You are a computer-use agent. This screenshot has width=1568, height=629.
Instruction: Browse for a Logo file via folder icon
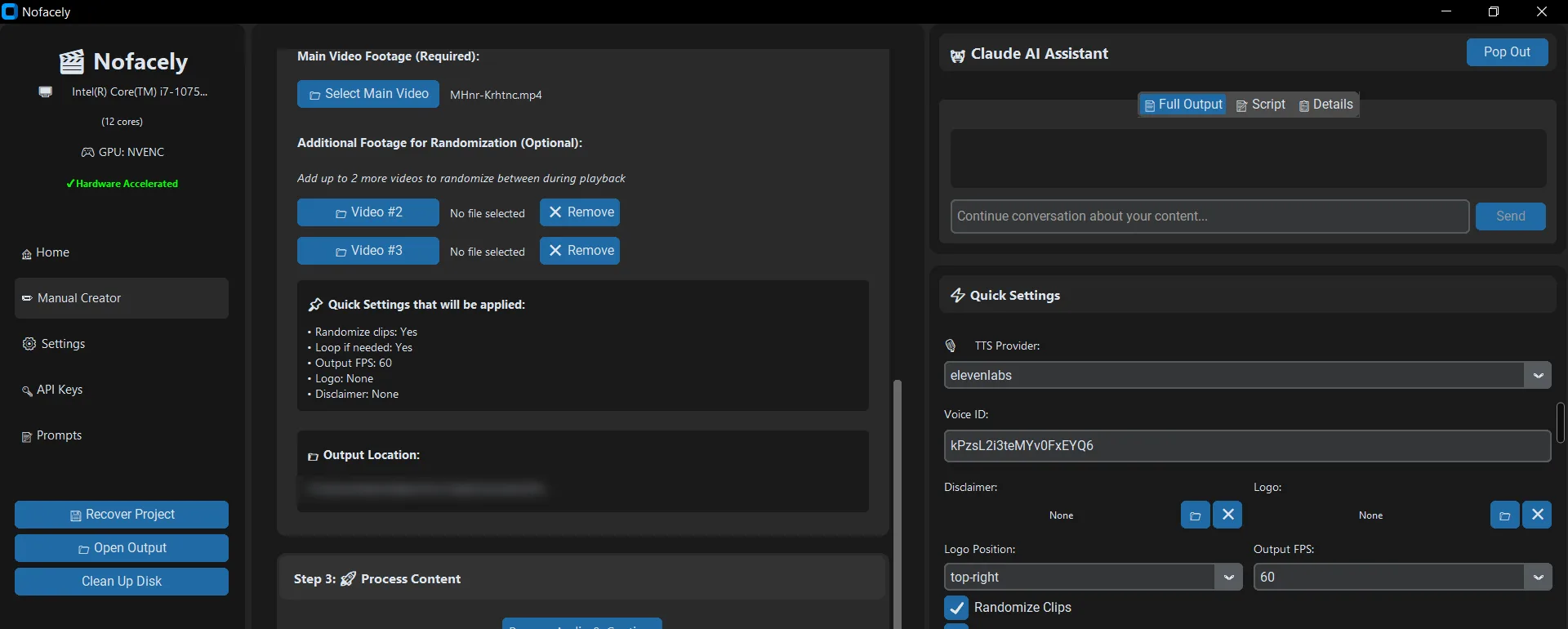point(1504,515)
